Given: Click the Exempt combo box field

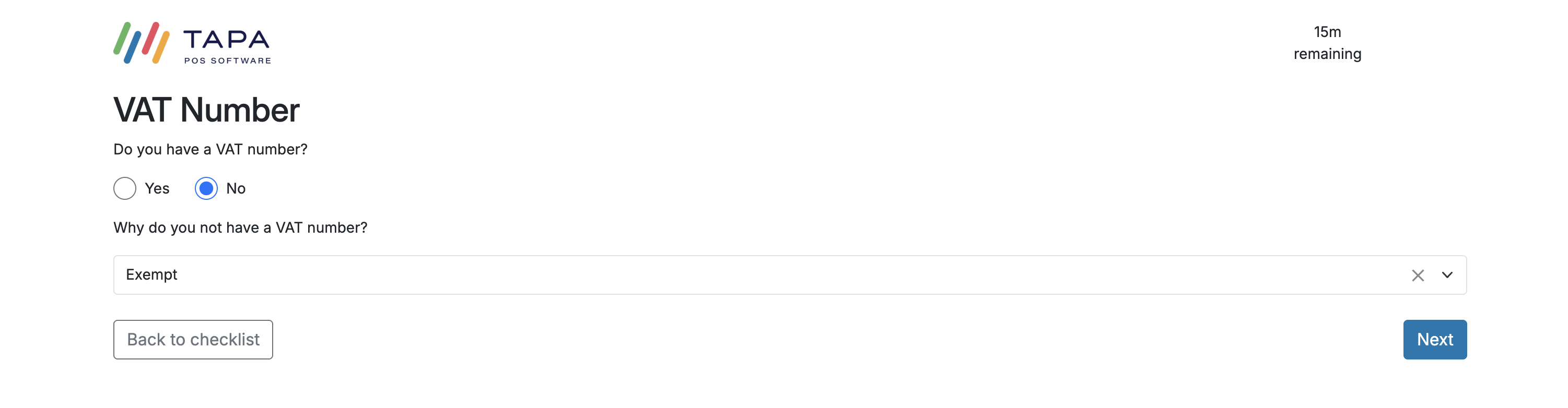Looking at the screenshot, I should (730, 275).
